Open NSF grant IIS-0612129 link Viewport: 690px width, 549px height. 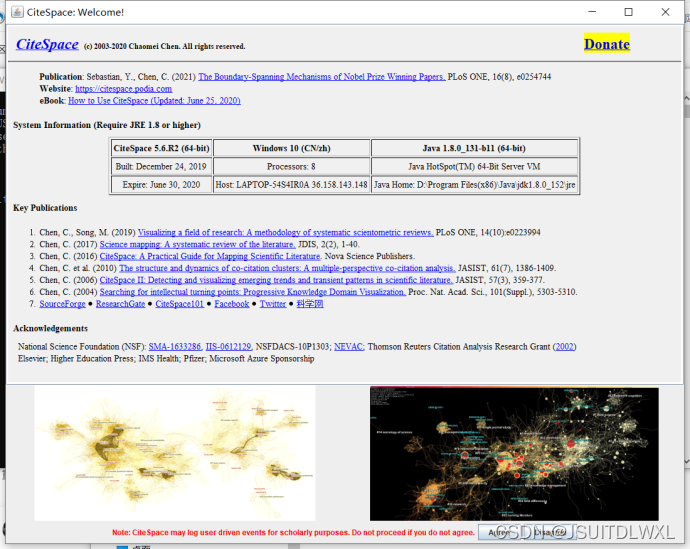click(x=228, y=347)
